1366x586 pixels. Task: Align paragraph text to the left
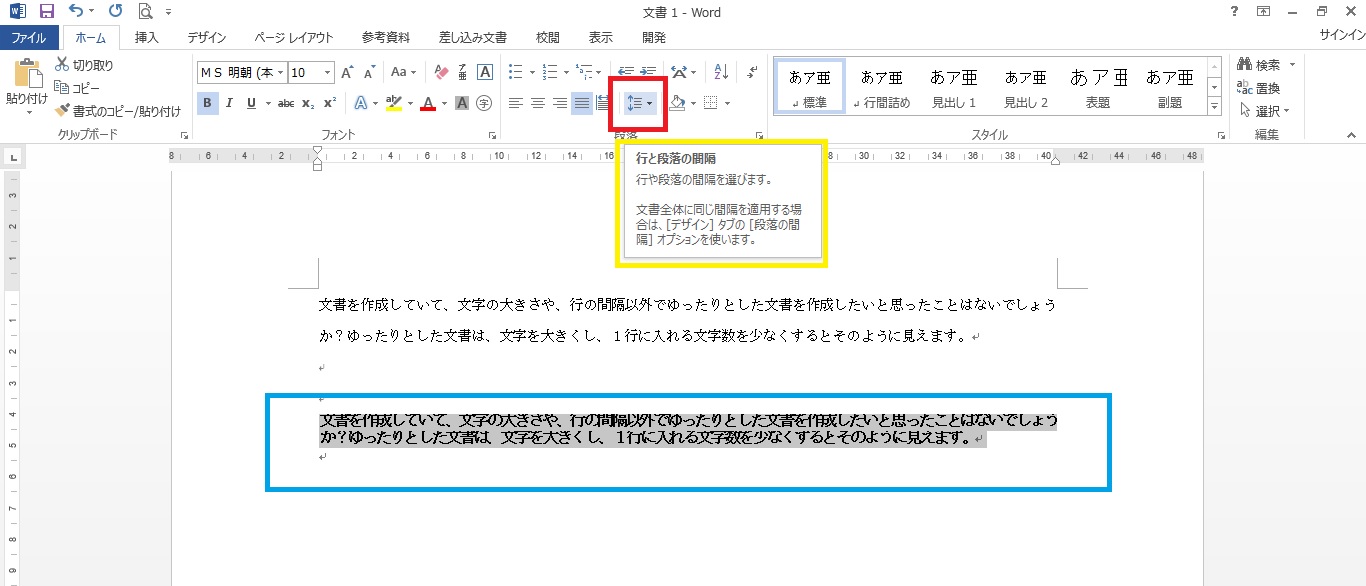coord(515,103)
